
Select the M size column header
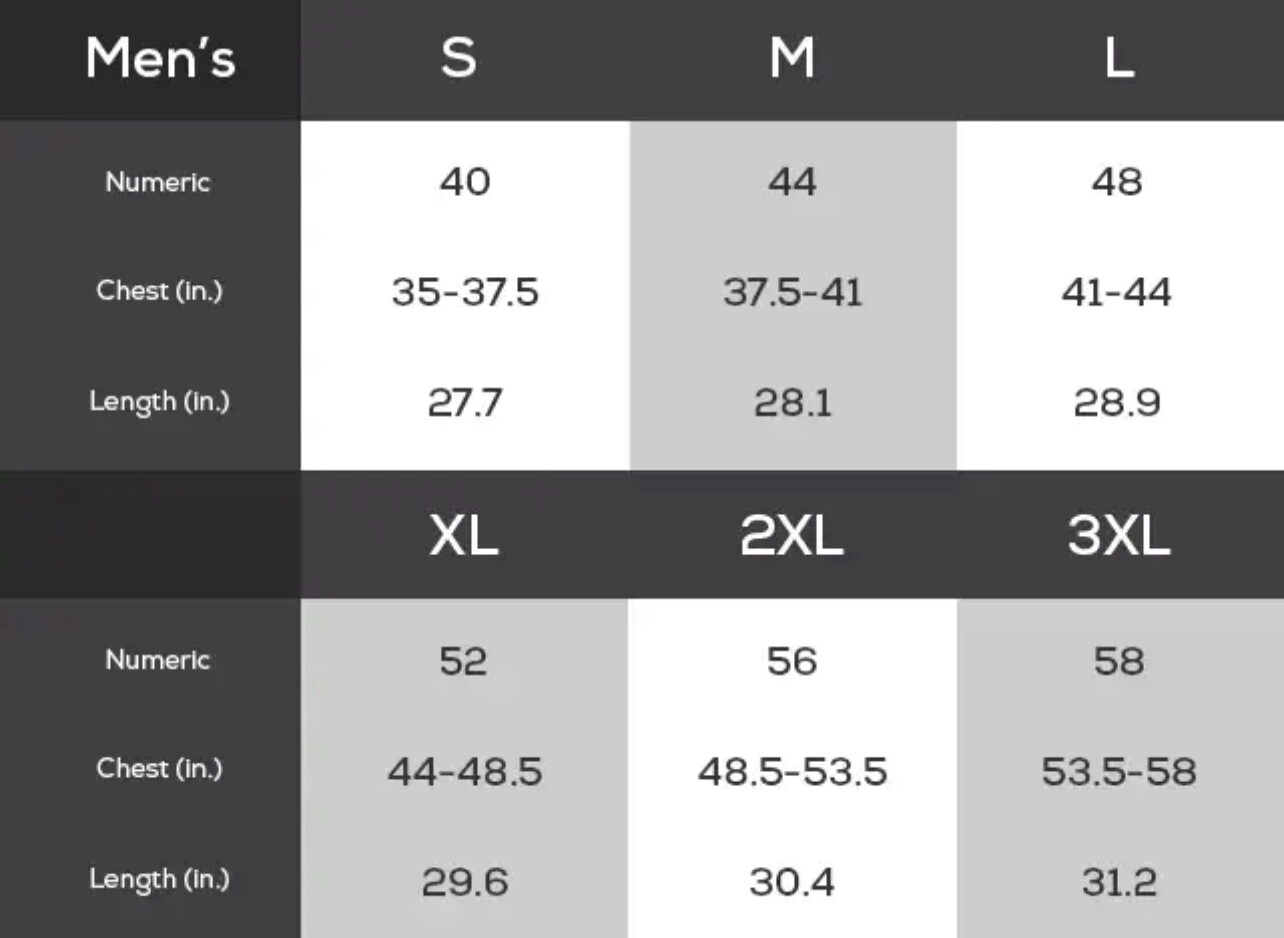792,58
